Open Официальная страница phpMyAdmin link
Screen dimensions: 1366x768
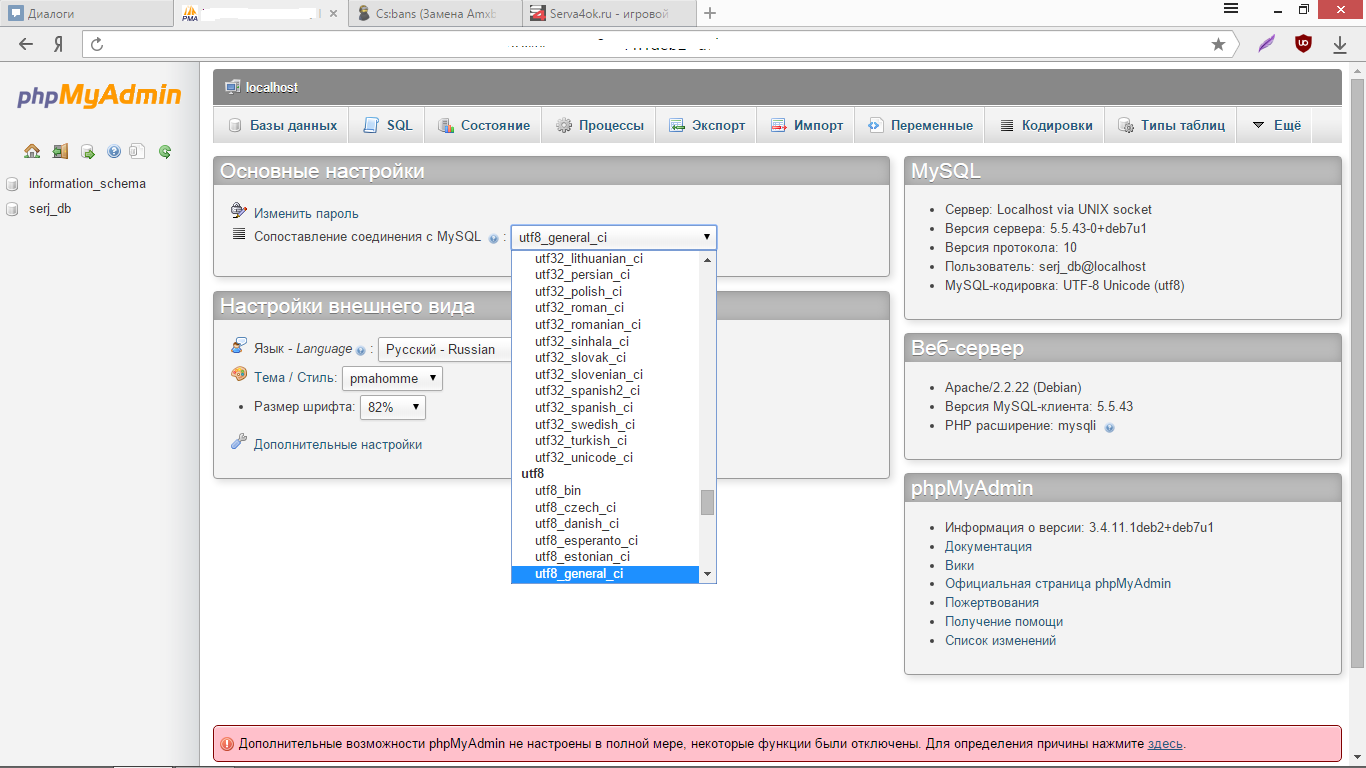1058,584
